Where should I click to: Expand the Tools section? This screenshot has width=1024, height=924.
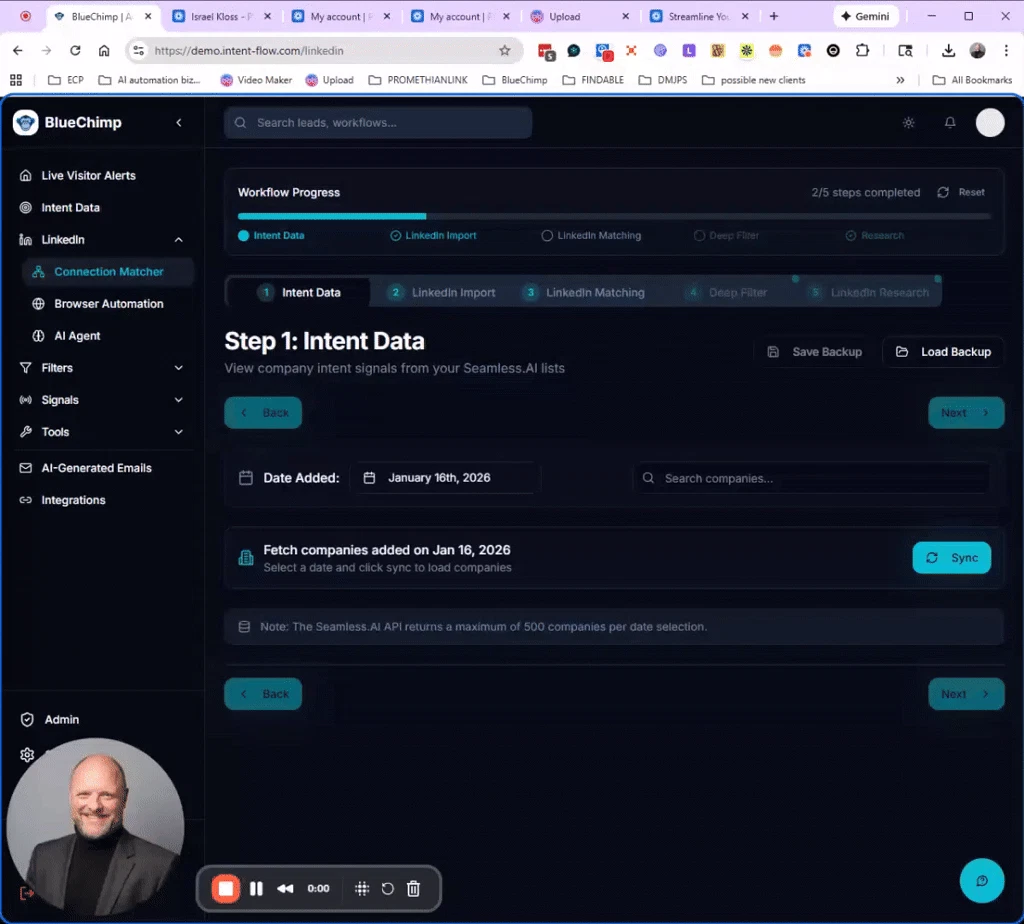pyautogui.click(x=100, y=432)
